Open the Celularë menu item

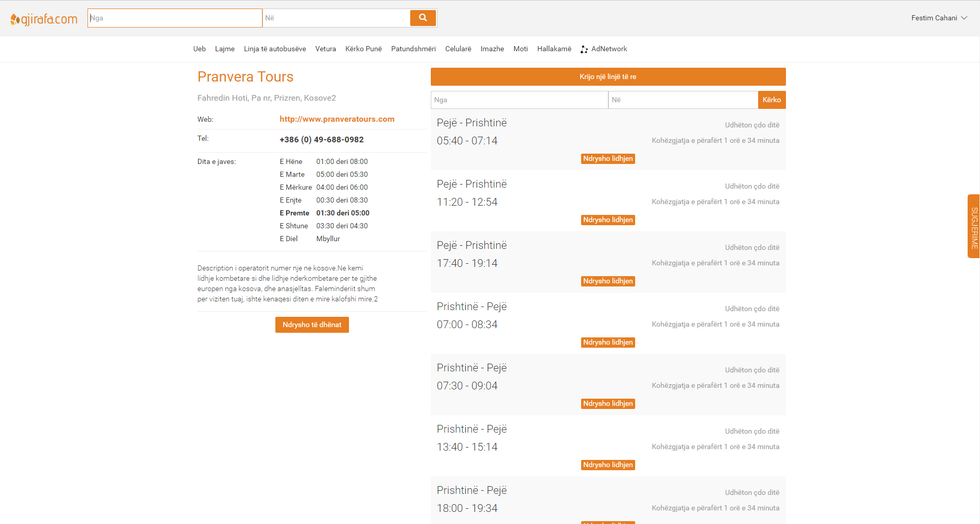458,49
